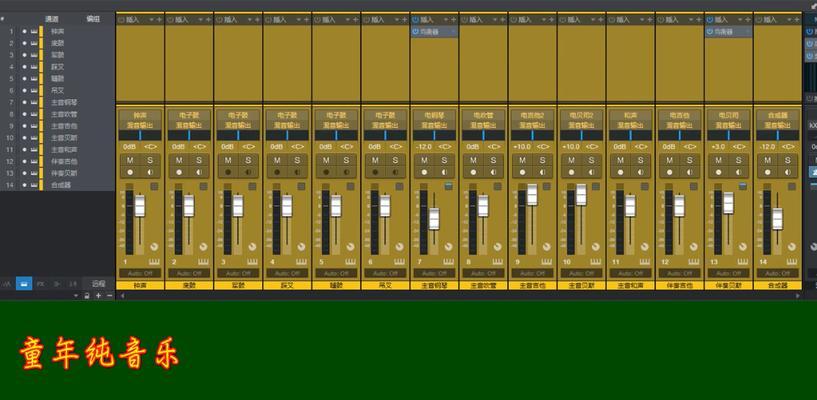
Task: Click the -12.0 volume value on channel 7
Action: pyautogui.click(x=423, y=147)
